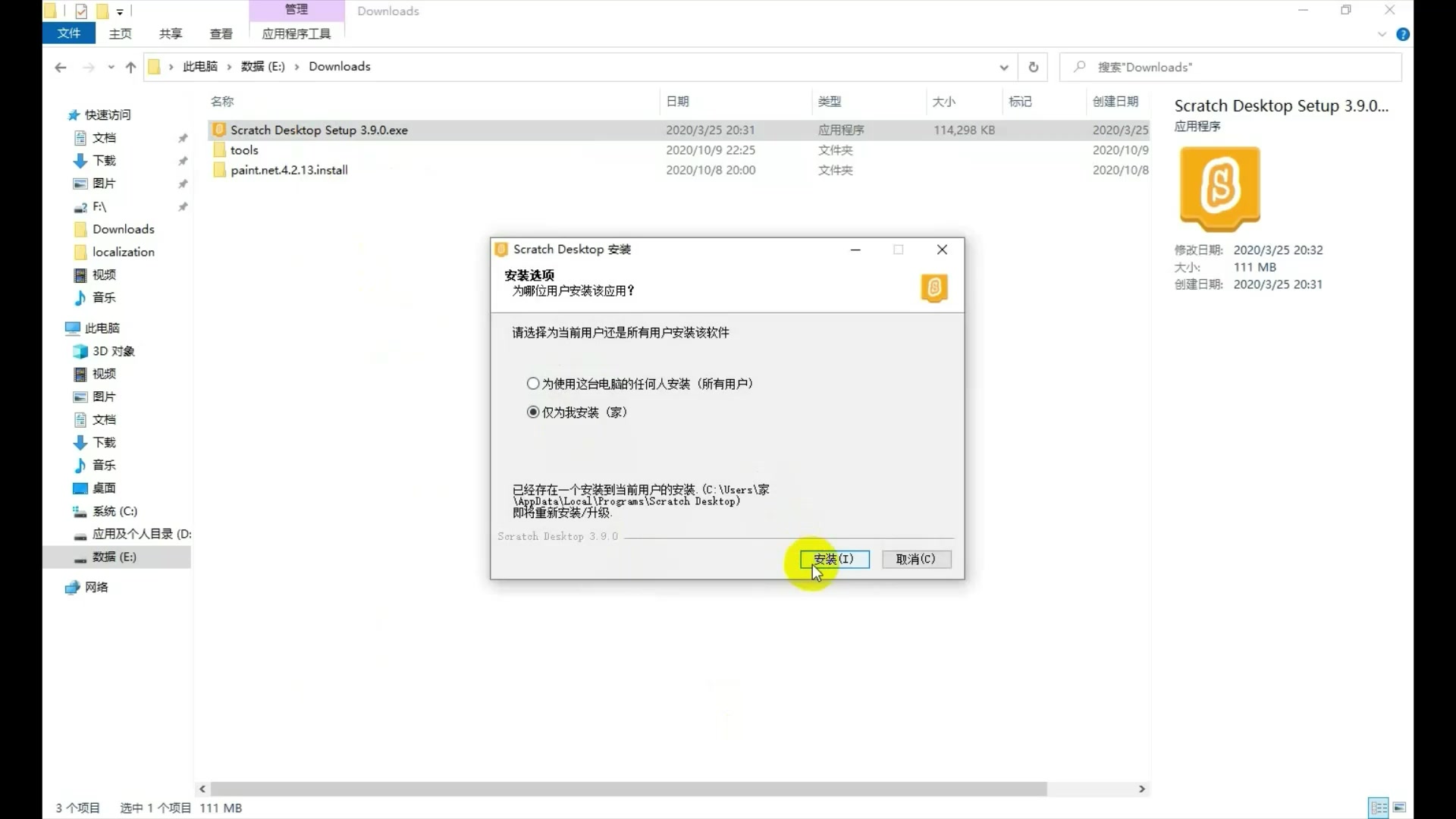1456x819 pixels.
Task: Expand the address bar history dropdown
Action: pyautogui.click(x=1004, y=67)
